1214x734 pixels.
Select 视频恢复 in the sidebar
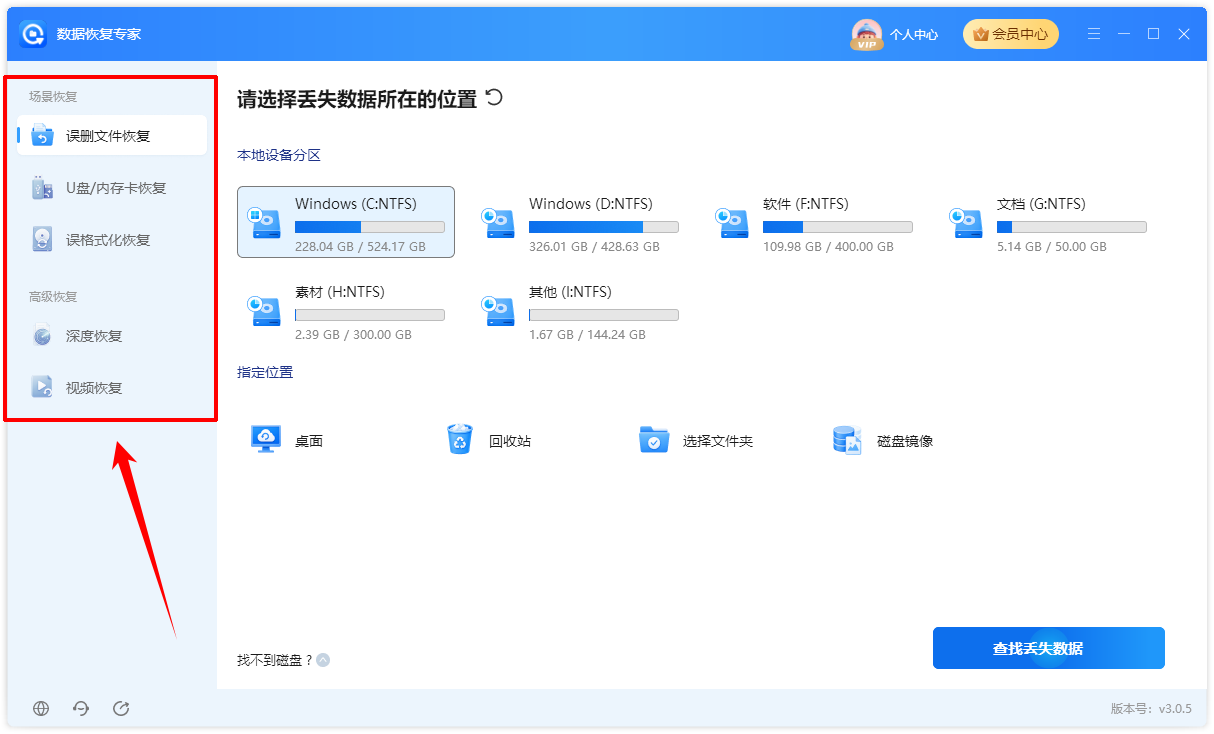pos(112,388)
